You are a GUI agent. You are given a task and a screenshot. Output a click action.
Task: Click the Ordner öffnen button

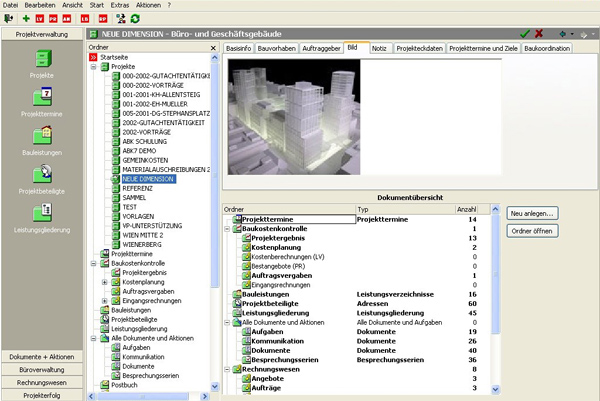tap(533, 231)
